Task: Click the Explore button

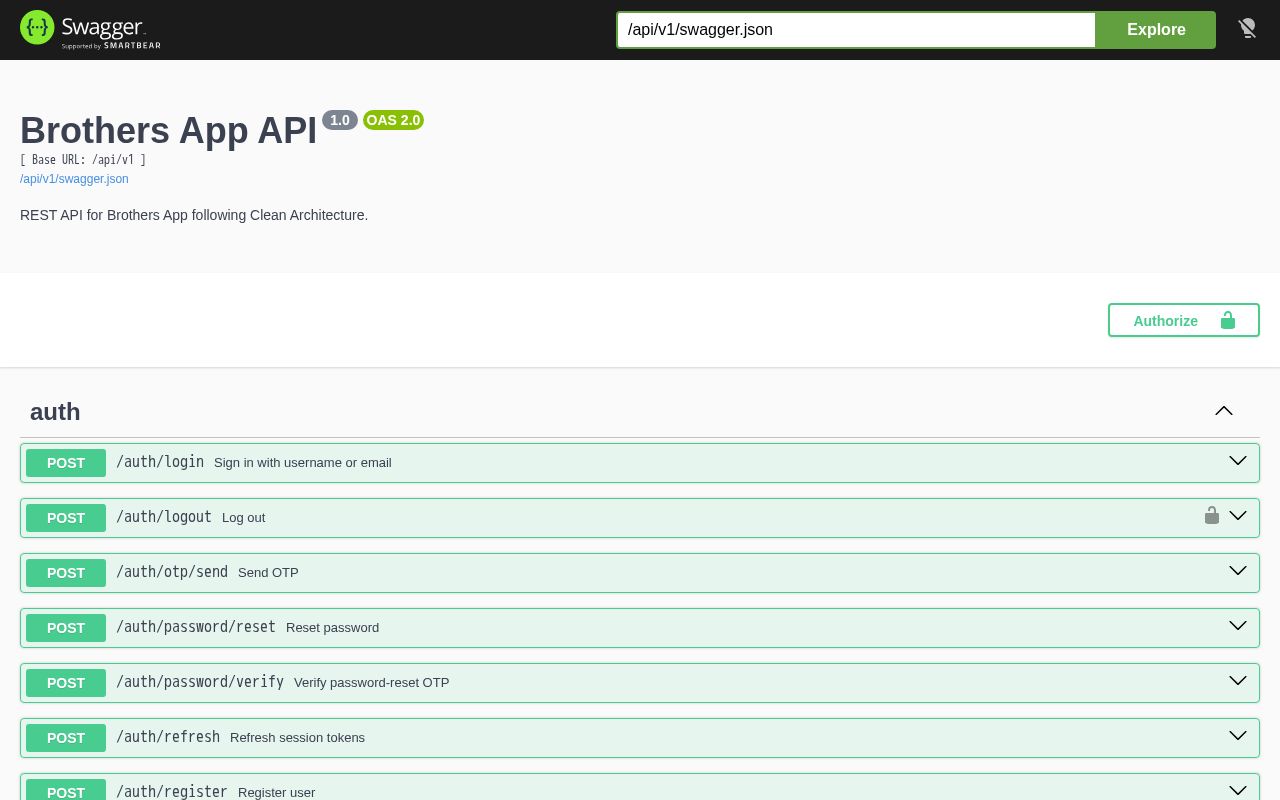Action: [x=1156, y=30]
